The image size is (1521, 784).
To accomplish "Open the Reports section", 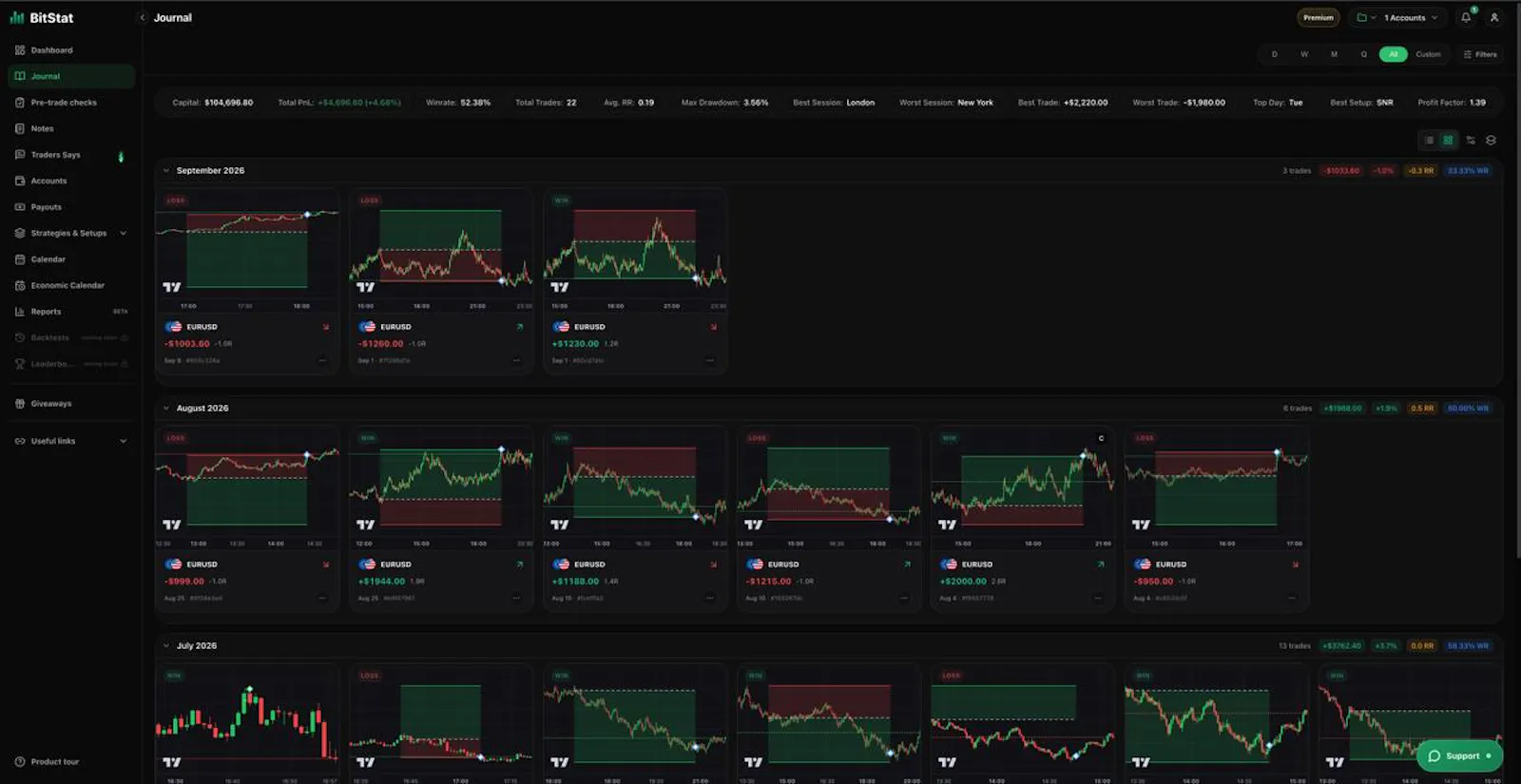I will click(46, 312).
